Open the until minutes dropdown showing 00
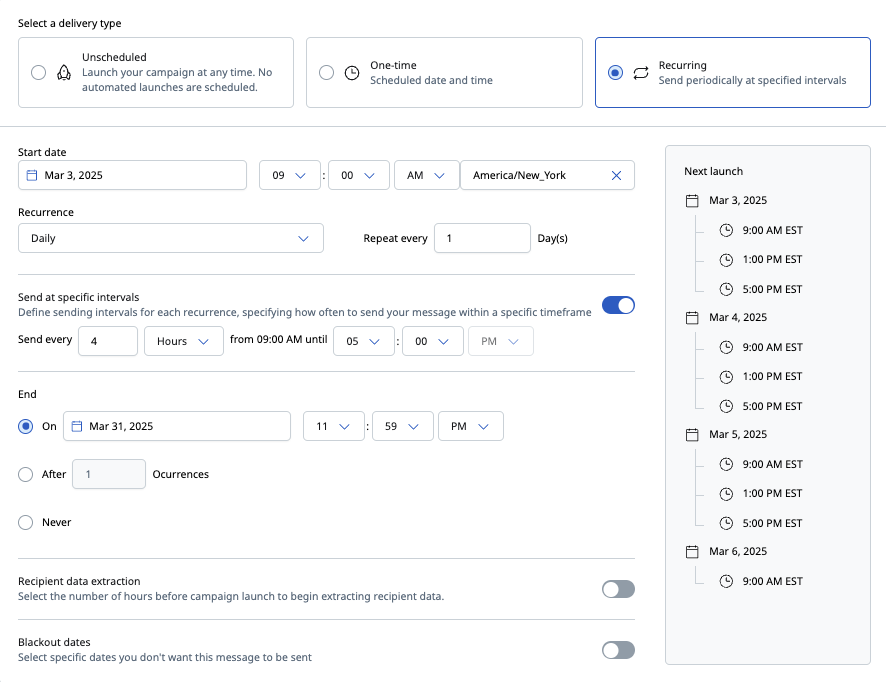Viewport: 886px width, 682px height. point(433,341)
